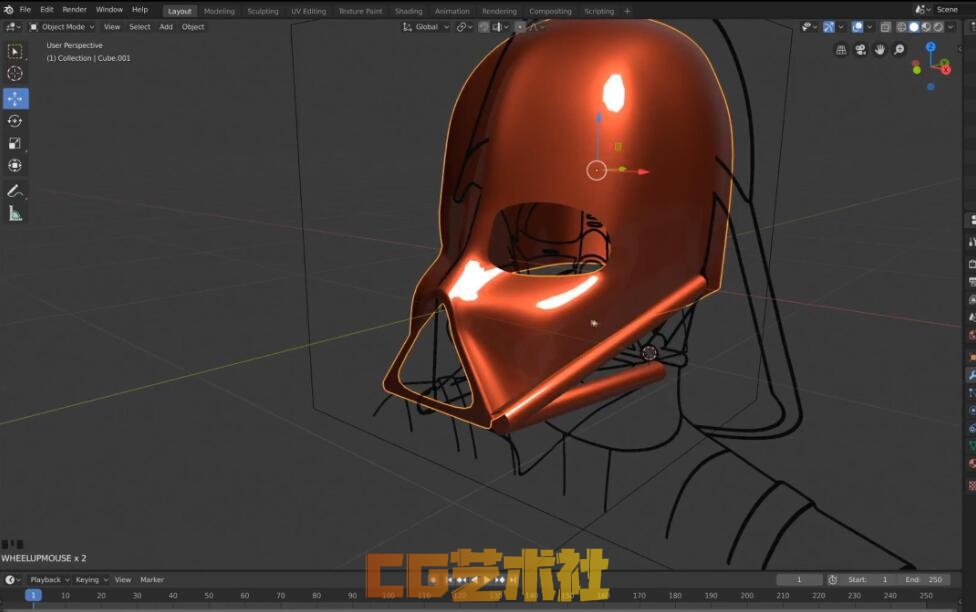Expand the gizmo options dropdown arrow

[841, 27]
